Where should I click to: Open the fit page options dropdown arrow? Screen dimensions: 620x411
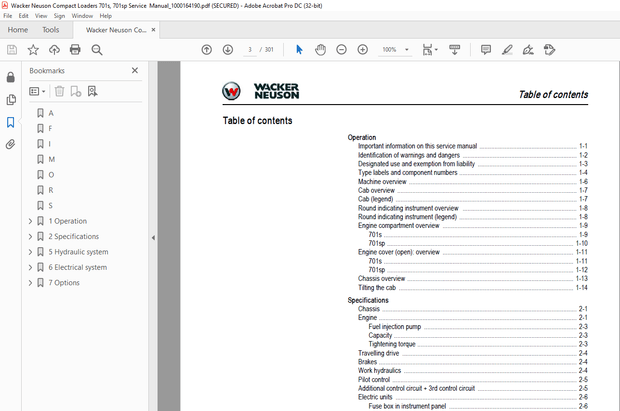pos(436,50)
